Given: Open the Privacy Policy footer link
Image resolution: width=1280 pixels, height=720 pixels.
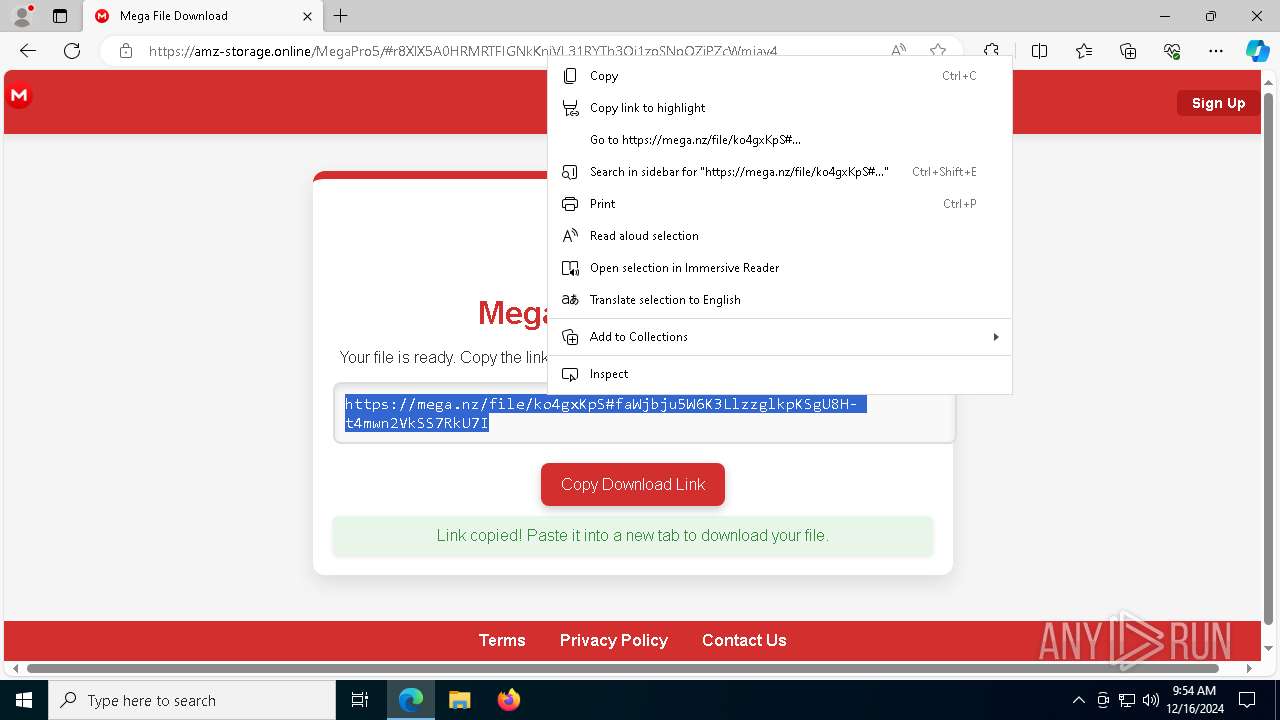Looking at the screenshot, I should [614, 640].
